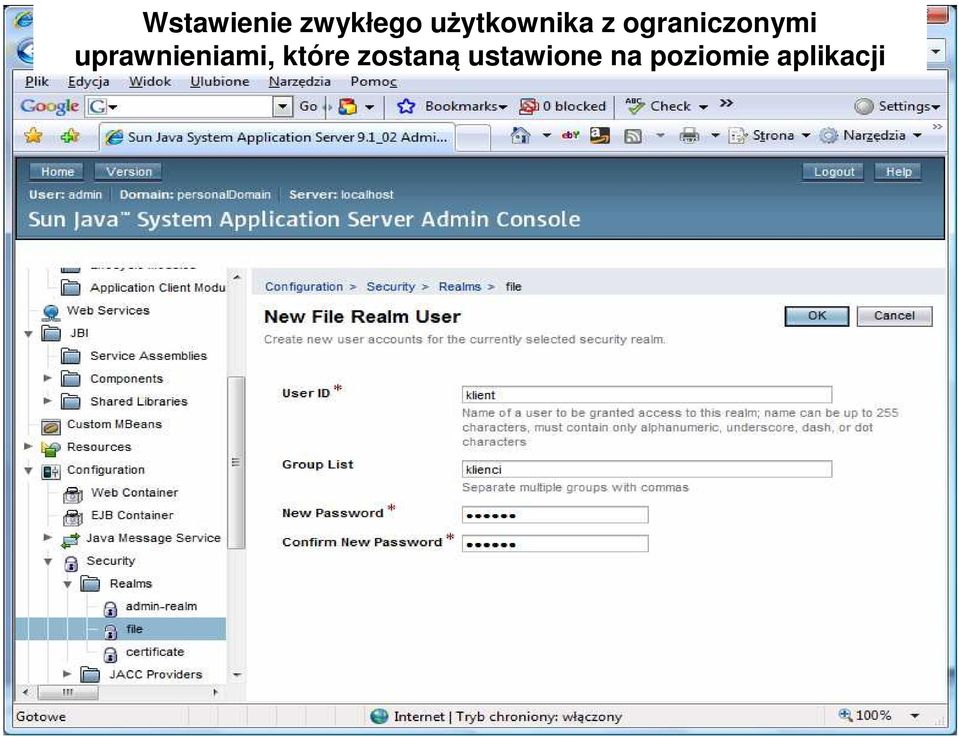The image size is (959, 737).
Task: Click the browser Home icon
Action: click(x=520, y=135)
